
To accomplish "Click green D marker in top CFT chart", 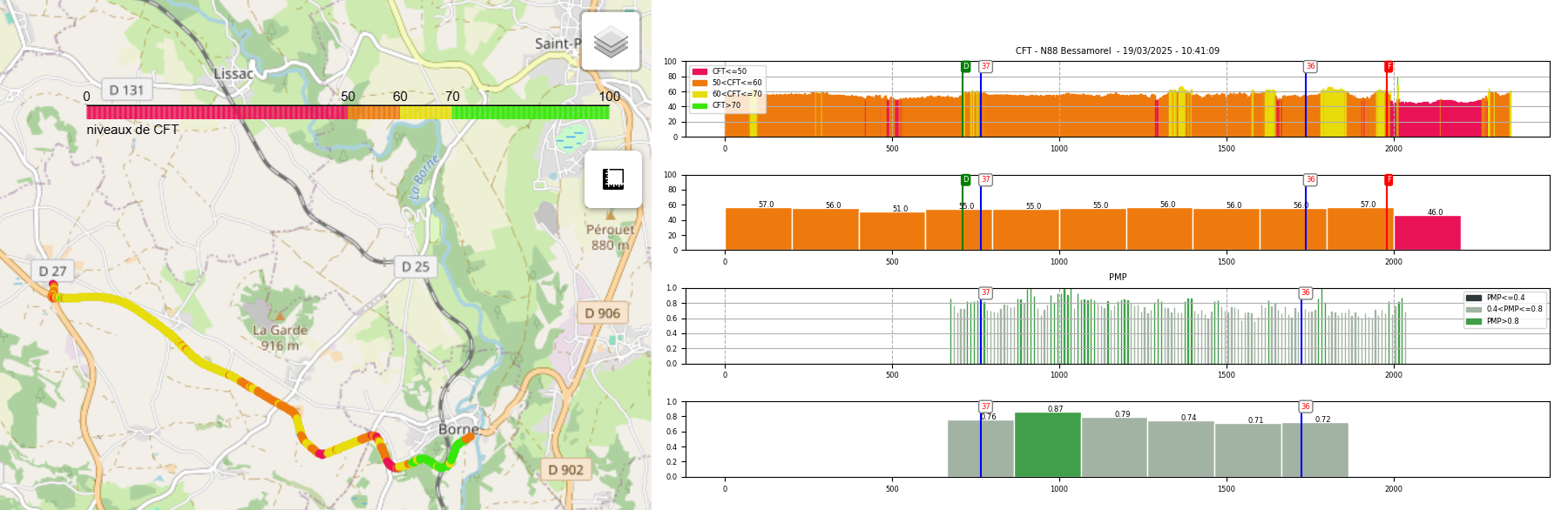I will (x=965, y=66).
